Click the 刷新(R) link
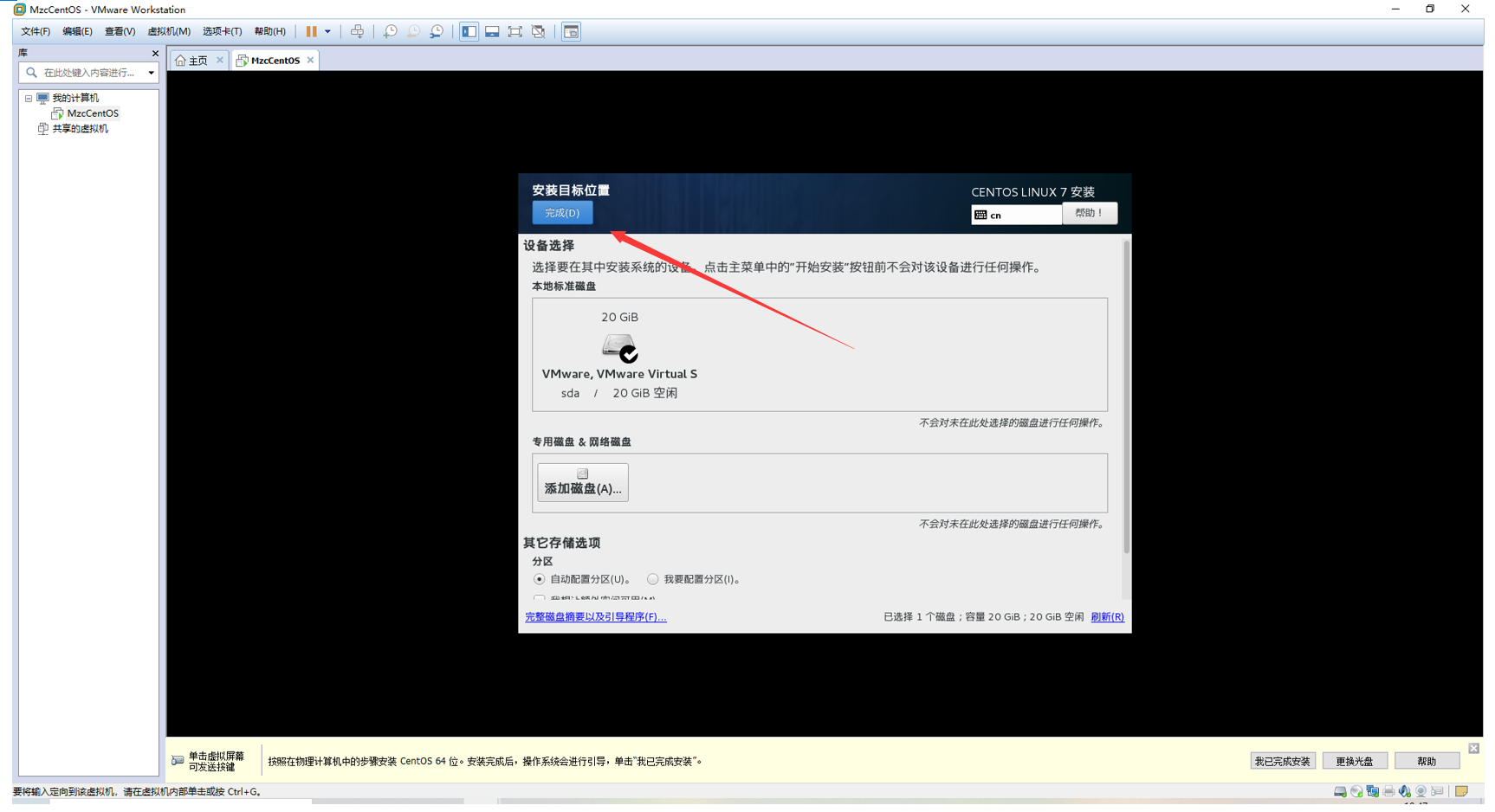 tap(1107, 617)
